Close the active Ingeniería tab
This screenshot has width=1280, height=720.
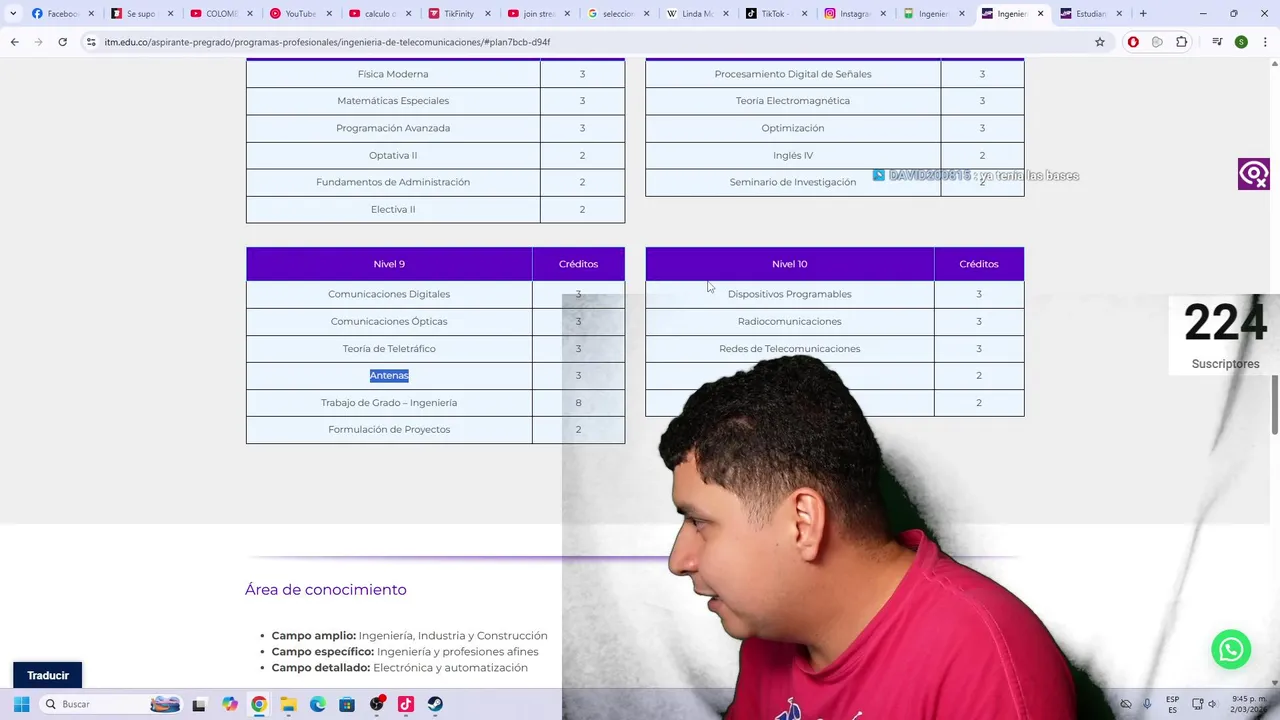pos(1040,14)
